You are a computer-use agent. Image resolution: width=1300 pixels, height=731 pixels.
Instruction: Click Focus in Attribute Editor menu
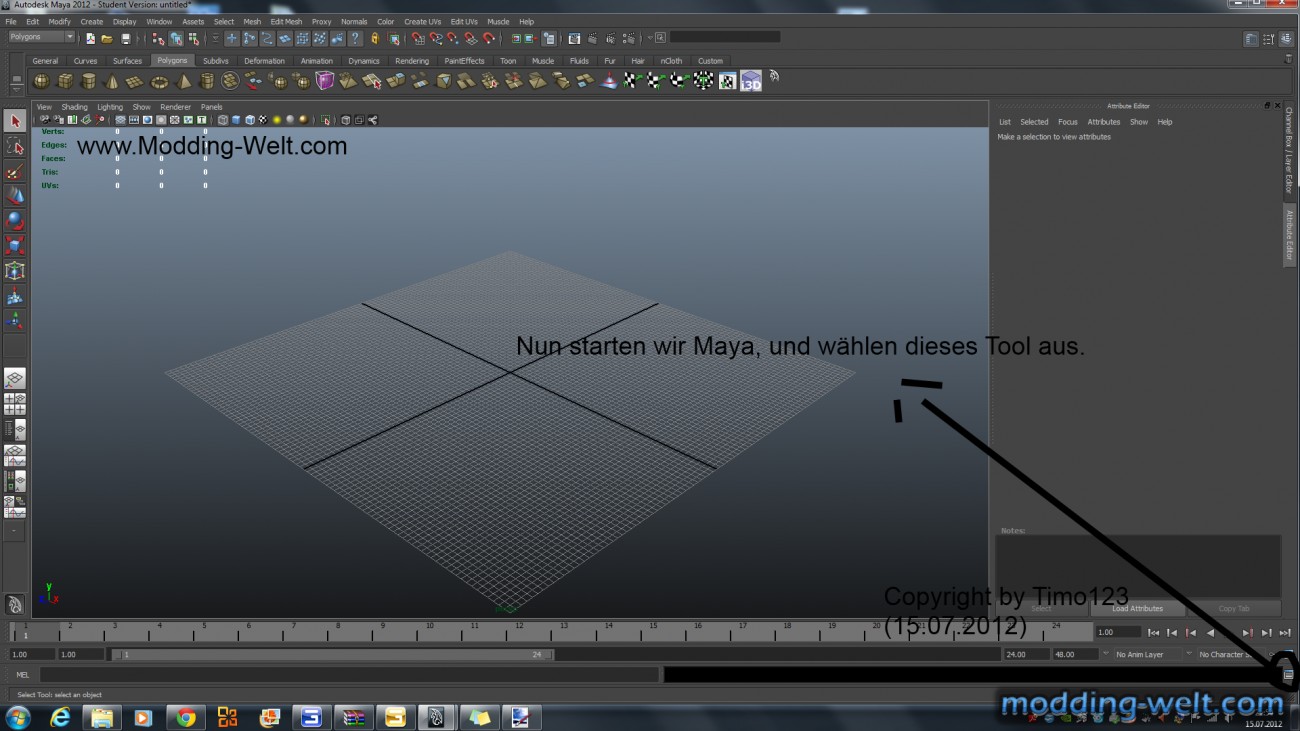point(1068,122)
